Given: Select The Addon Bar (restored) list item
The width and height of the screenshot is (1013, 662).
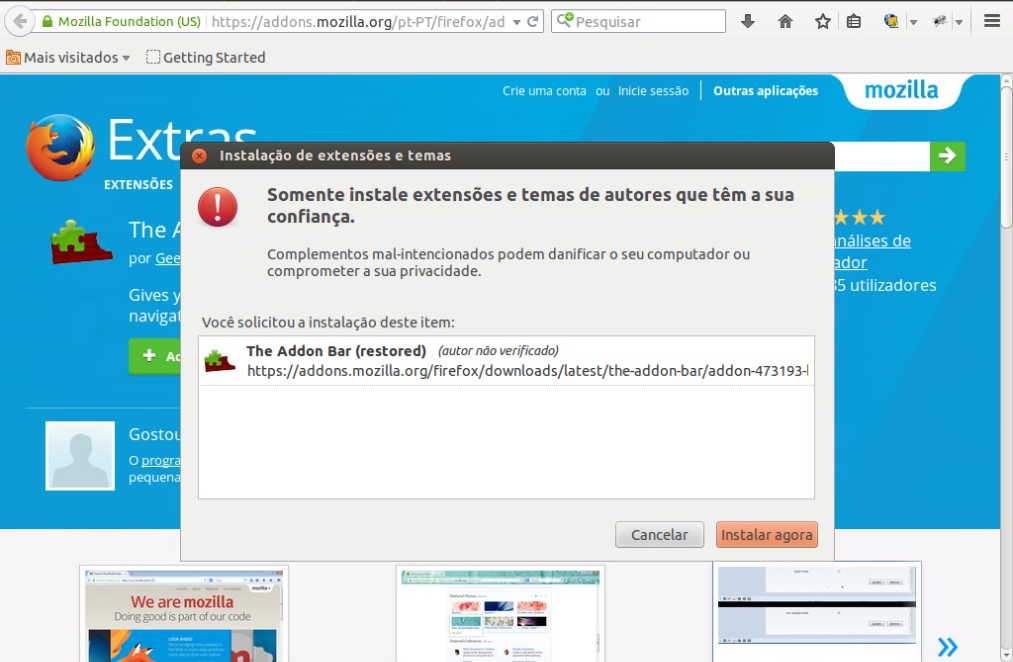Looking at the screenshot, I should (x=506, y=360).
